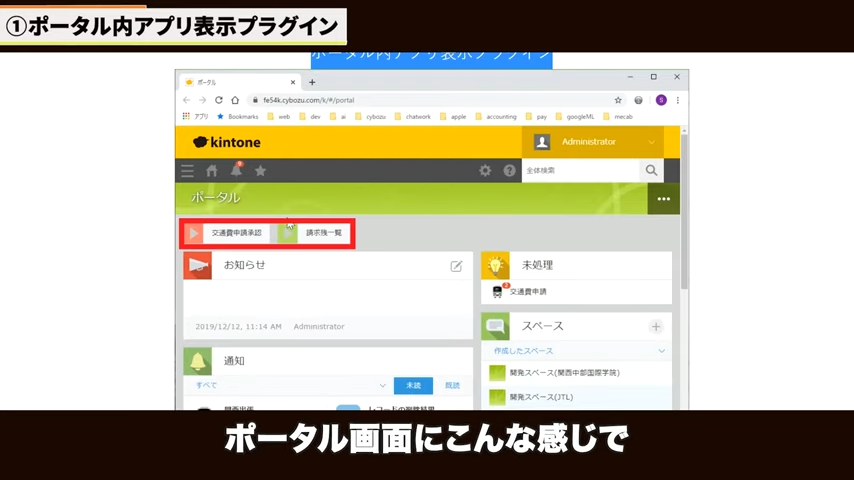The image size is (854, 480).
Task: Bookmark this page with the star icon
Action: pyautogui.click(x=618, y=100)
